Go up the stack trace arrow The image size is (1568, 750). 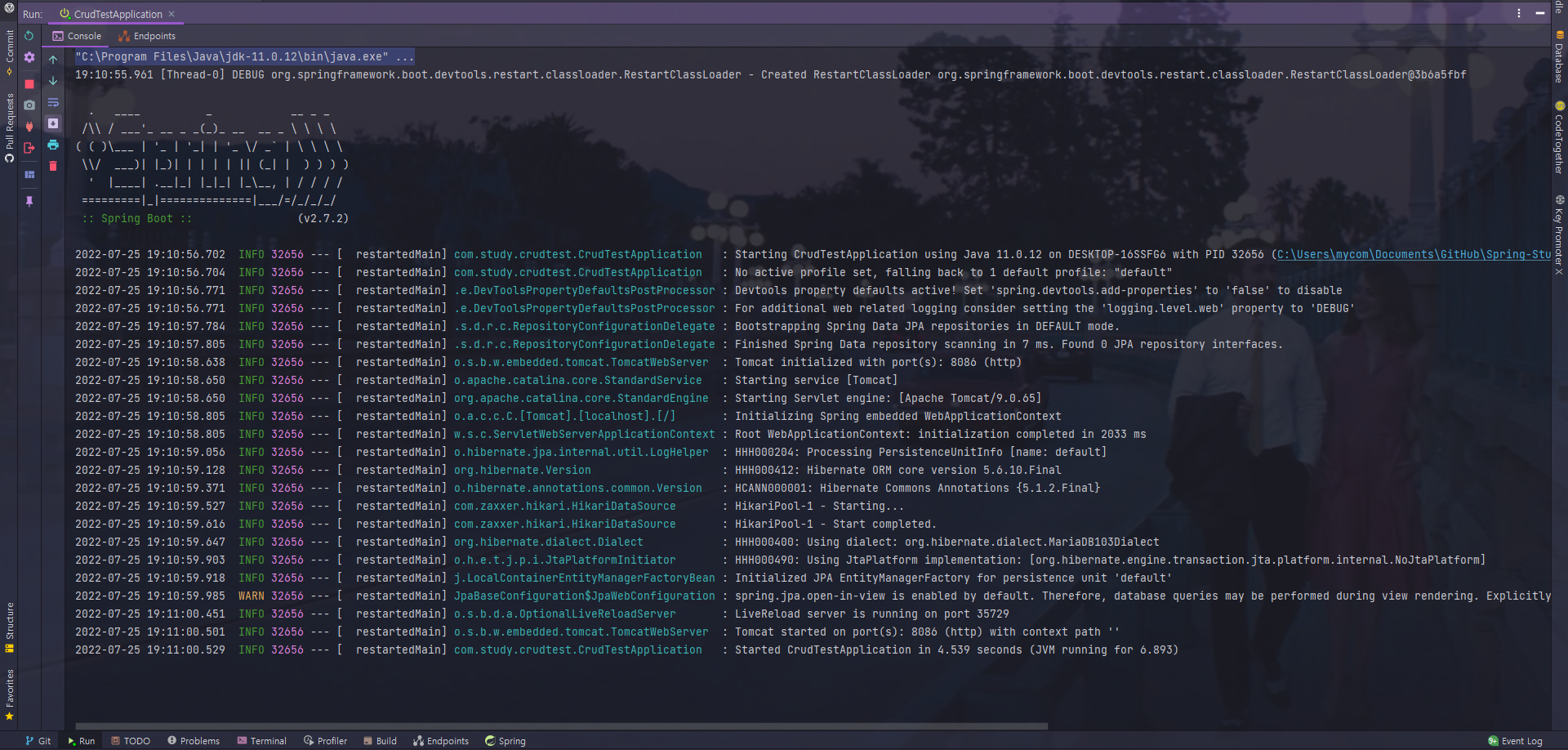pyautogui.click(x=53, y=60)
